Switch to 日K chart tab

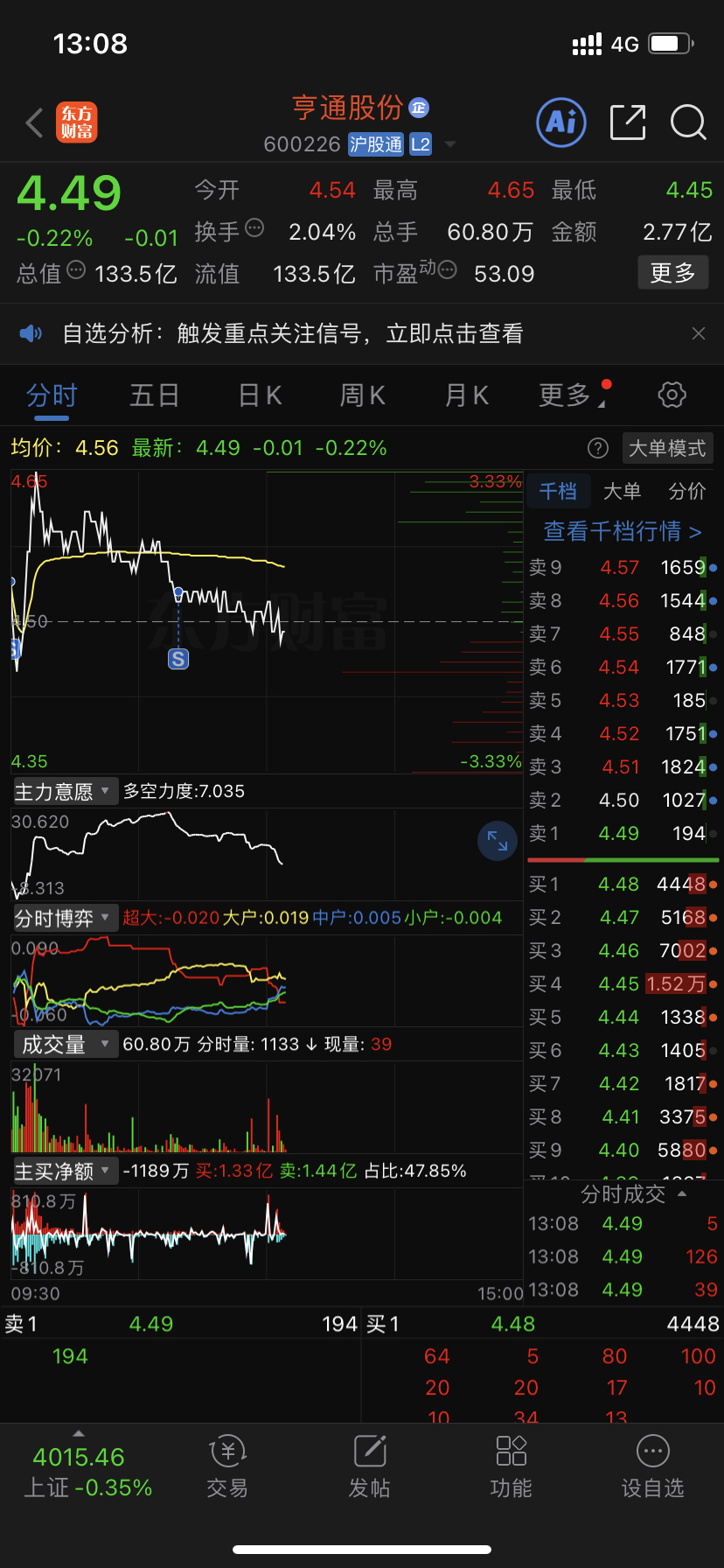click(260, 395)
